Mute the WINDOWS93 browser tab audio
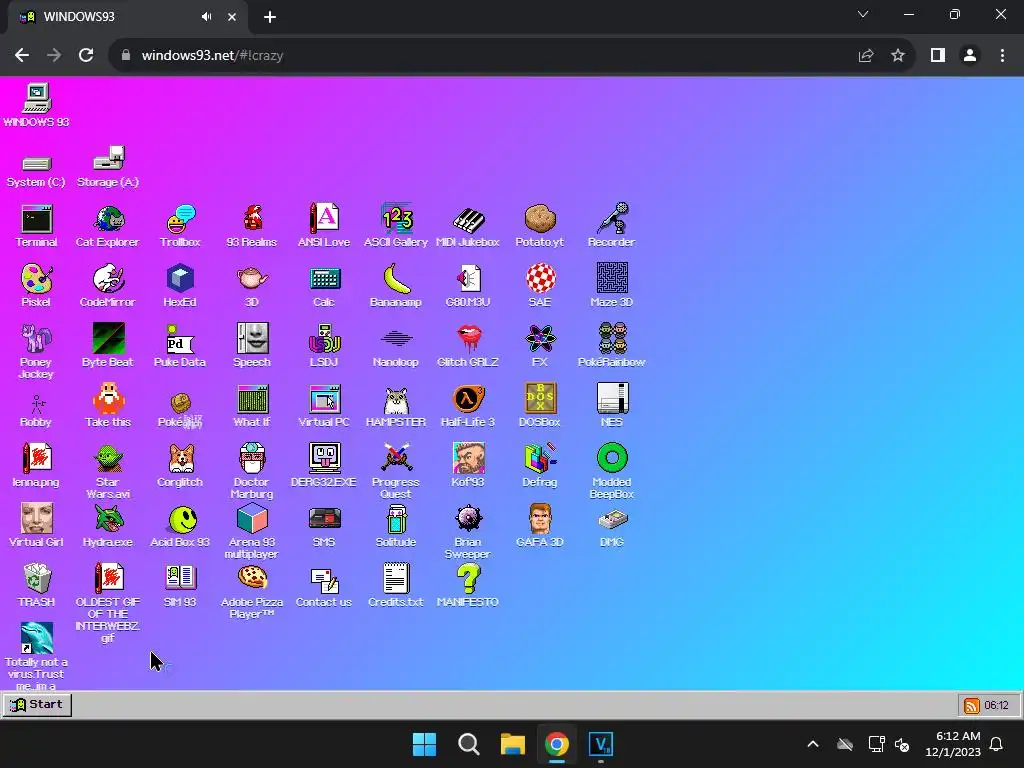 207,17
